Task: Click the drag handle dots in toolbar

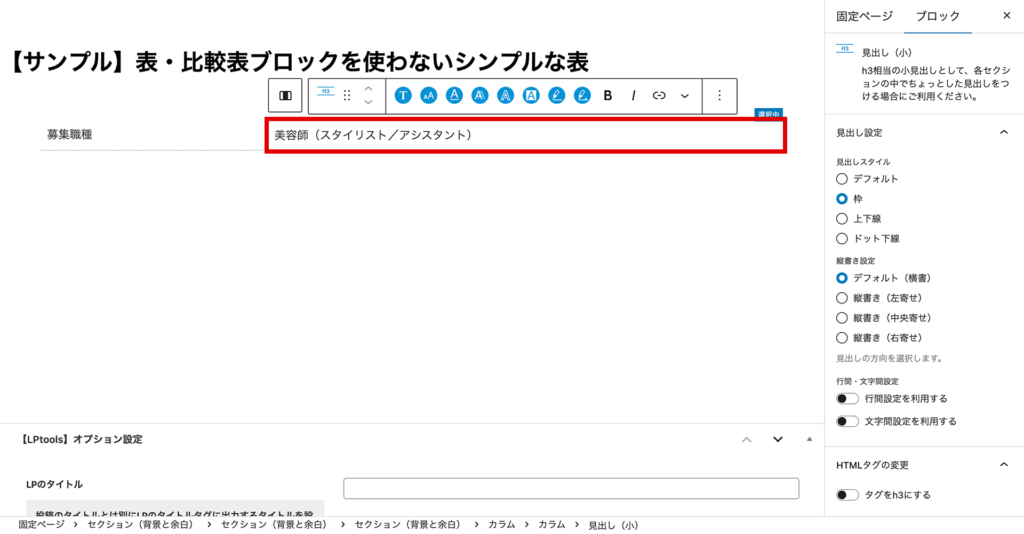Action: click(x=347, y=96)
